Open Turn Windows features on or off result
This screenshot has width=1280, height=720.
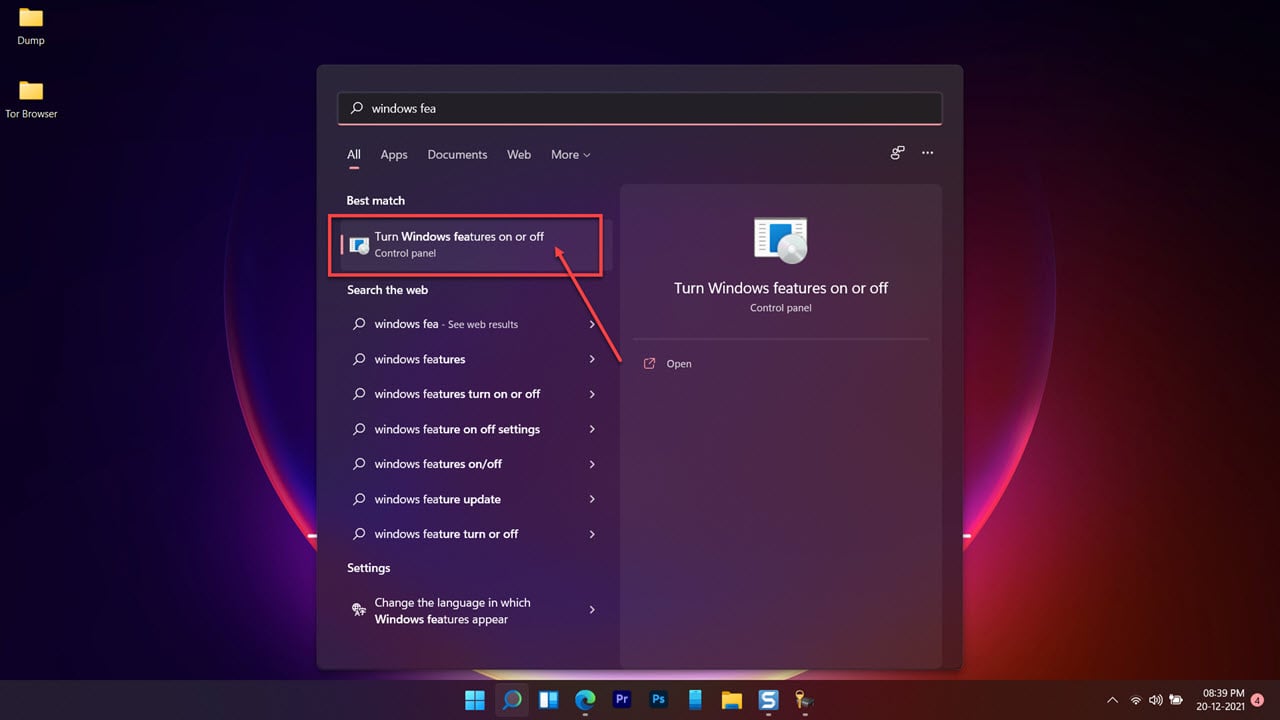click(x=472, y=245)
